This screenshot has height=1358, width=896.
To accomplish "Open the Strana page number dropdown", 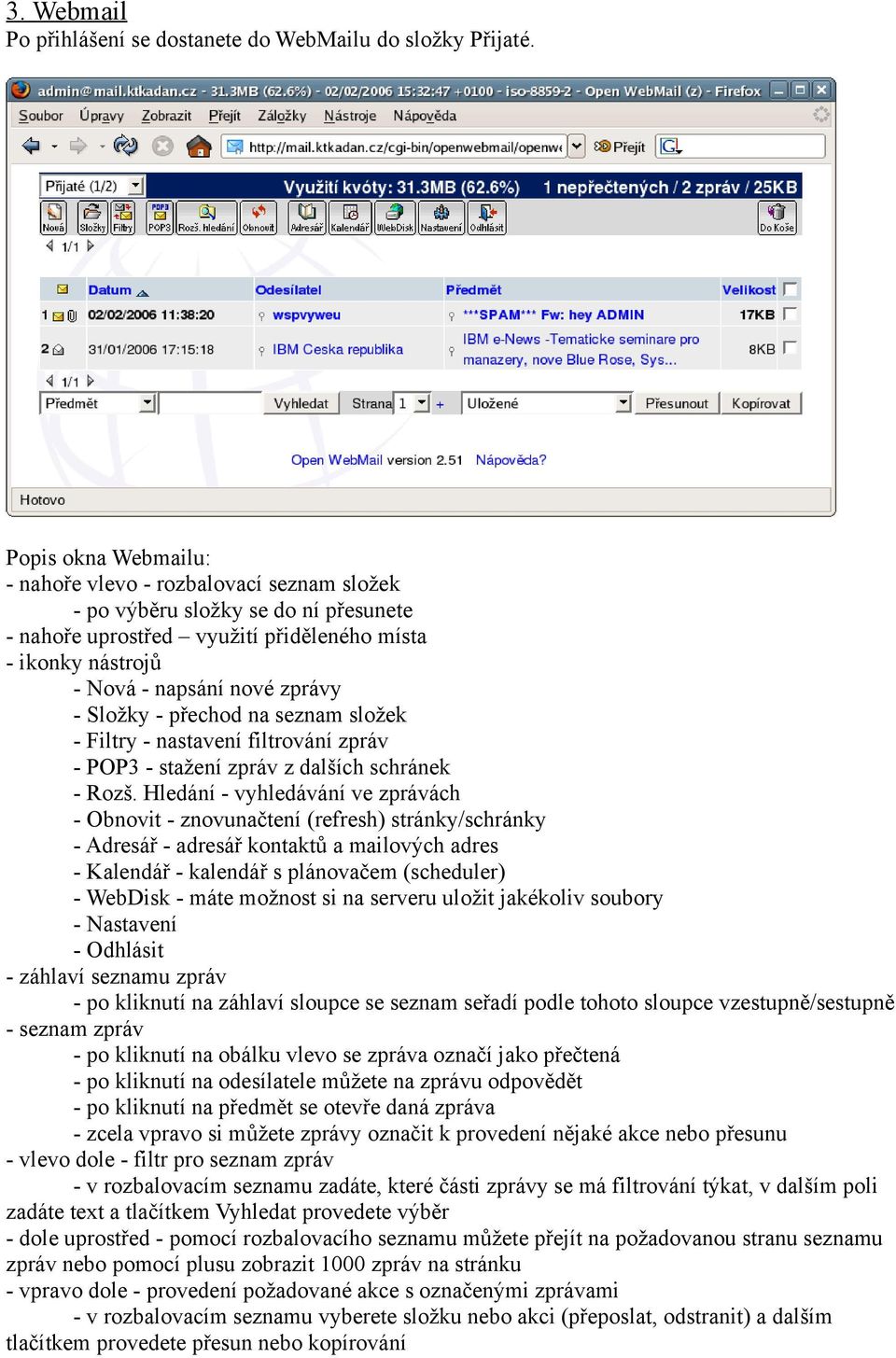I will pos(422,403).
